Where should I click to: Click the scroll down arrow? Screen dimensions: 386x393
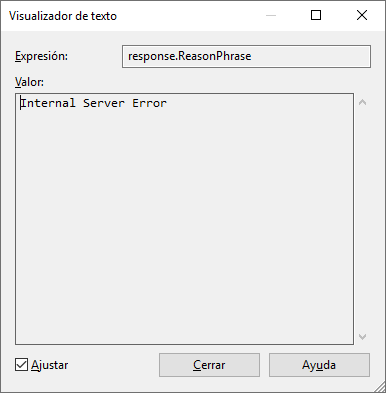[362, 337]
